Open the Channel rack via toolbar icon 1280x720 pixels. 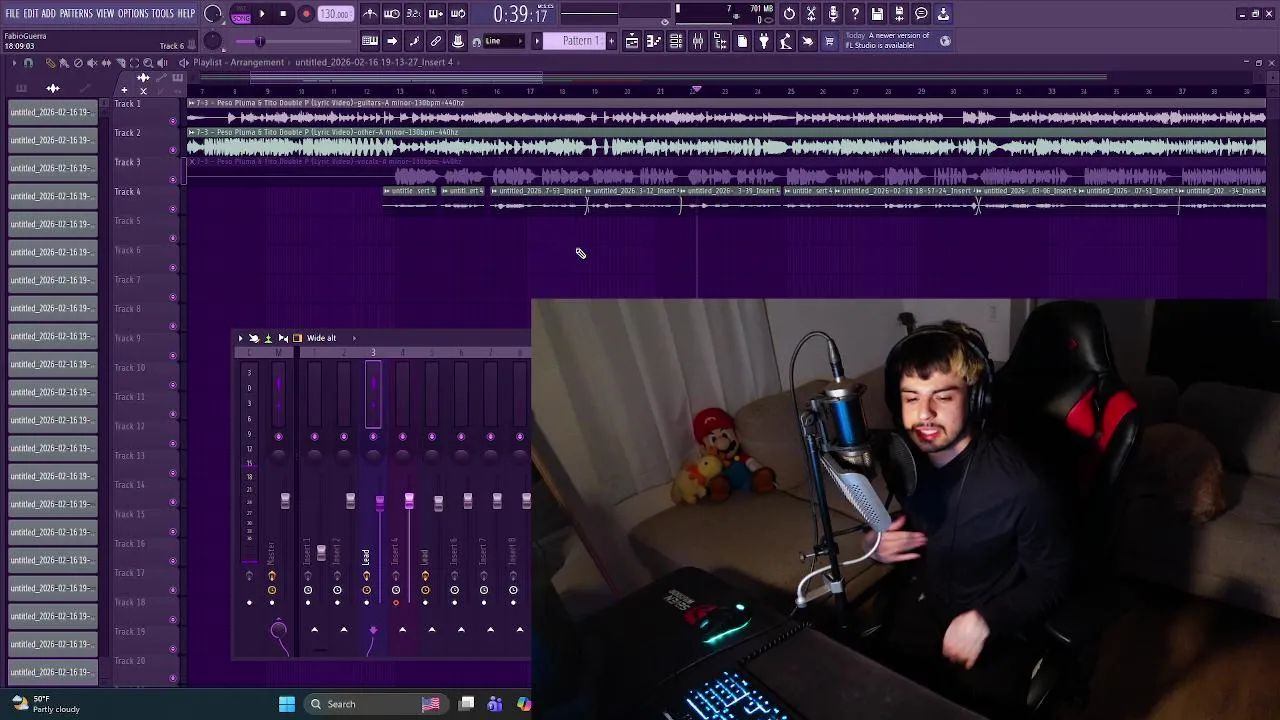tap(676, 41)
